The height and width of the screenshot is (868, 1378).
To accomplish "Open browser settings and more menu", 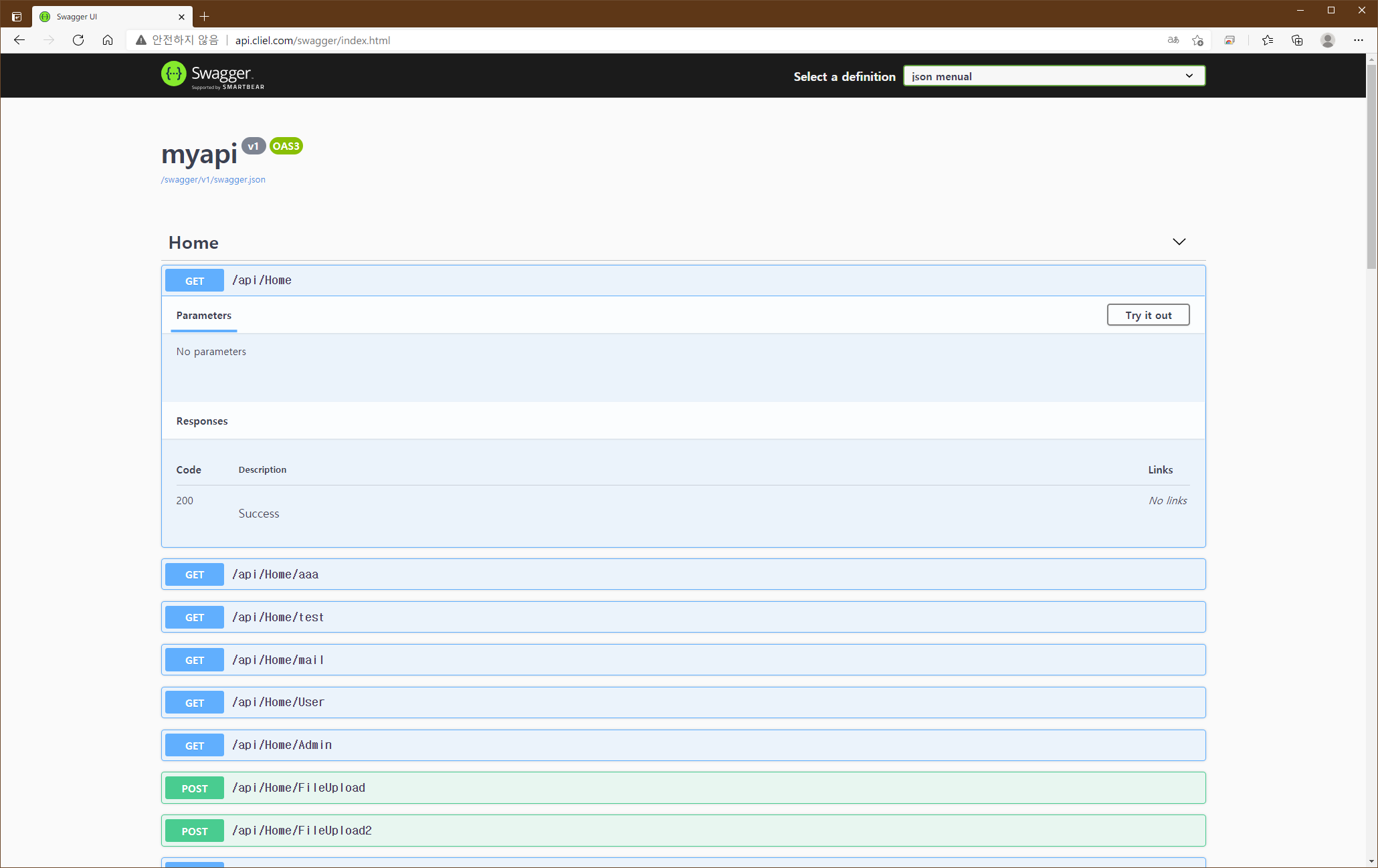I will pos(1359,40).
